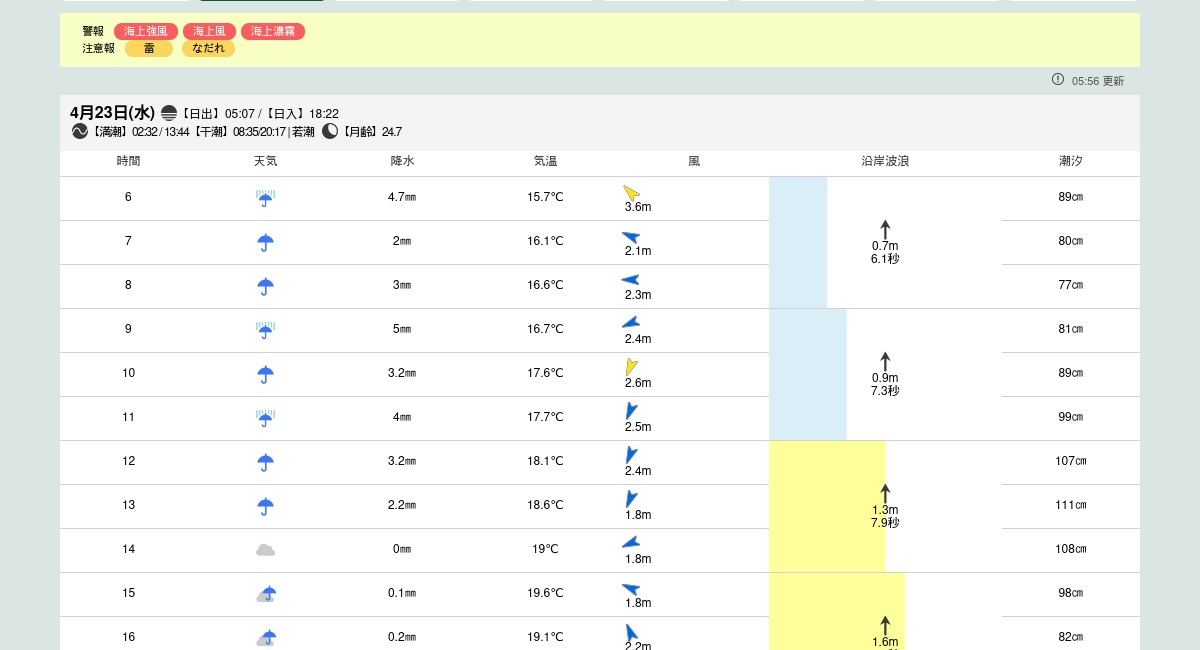Click the sunrise icon next to 日出
Screen dimensions: 1200x650
[x=169, y=114]
